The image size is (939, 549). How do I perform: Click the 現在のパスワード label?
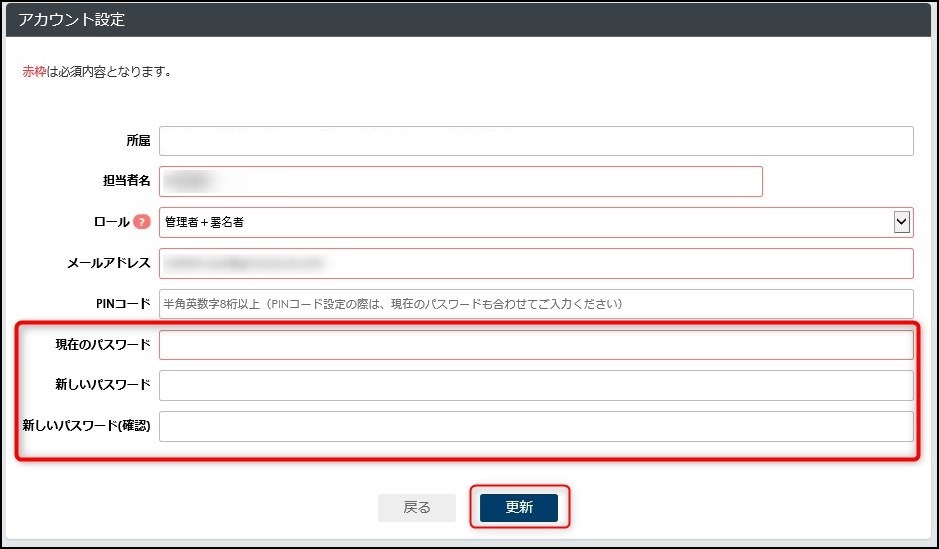[x=103, y=345]
